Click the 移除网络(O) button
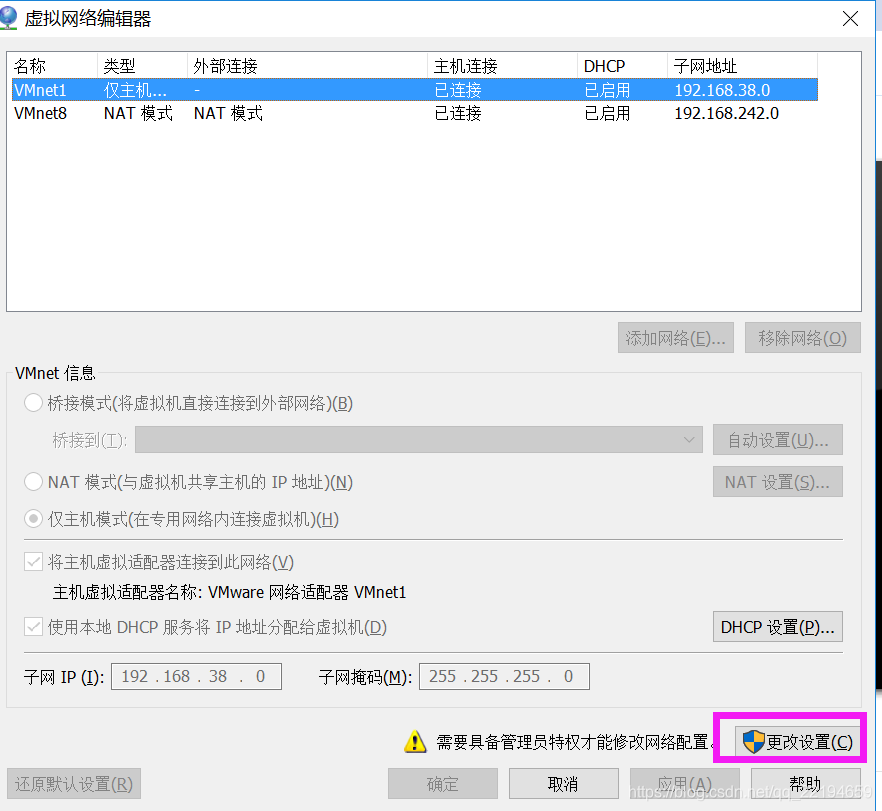882x811 pixels. coord(803,337)
